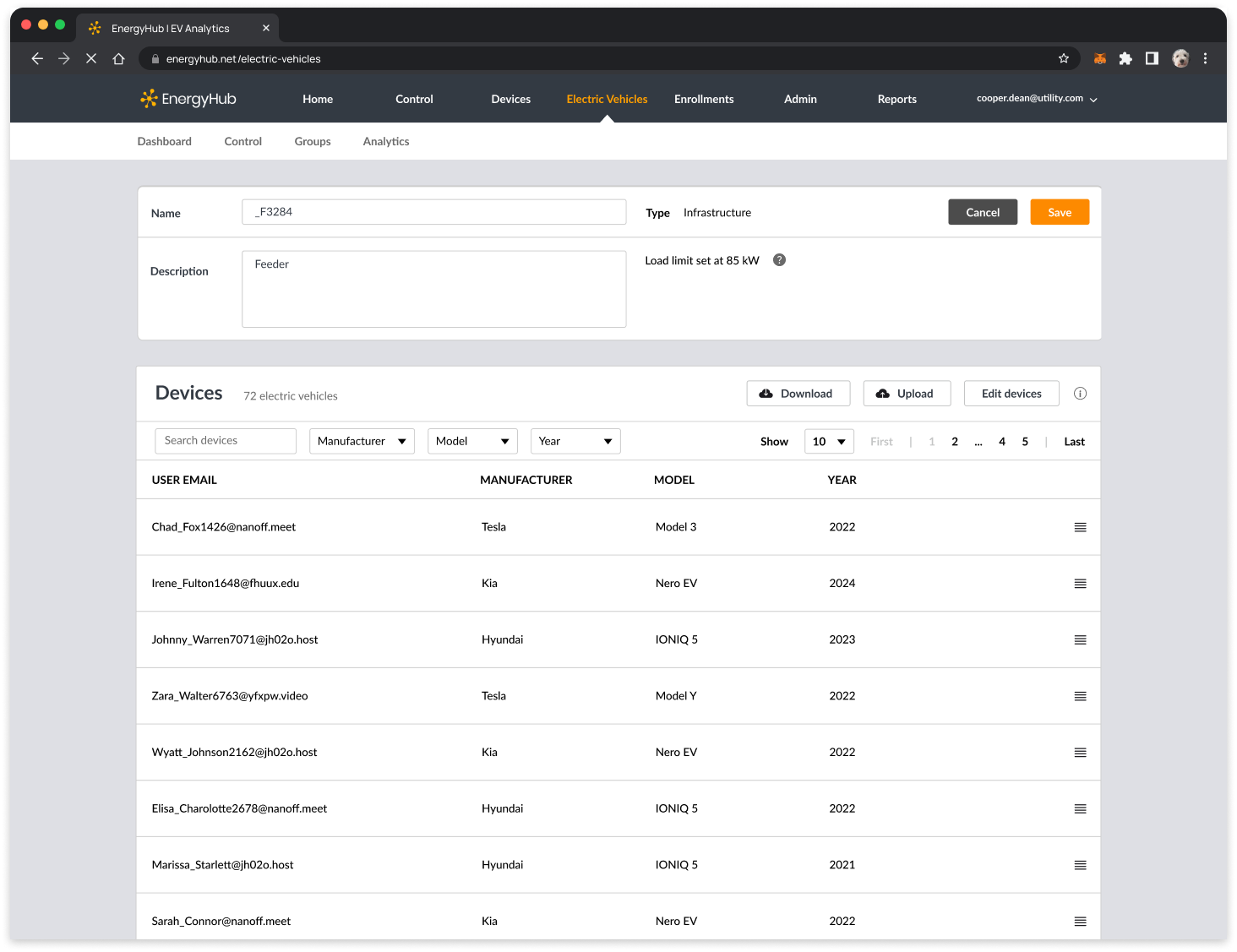Click the EnergyHub logo

coord(188,99)
